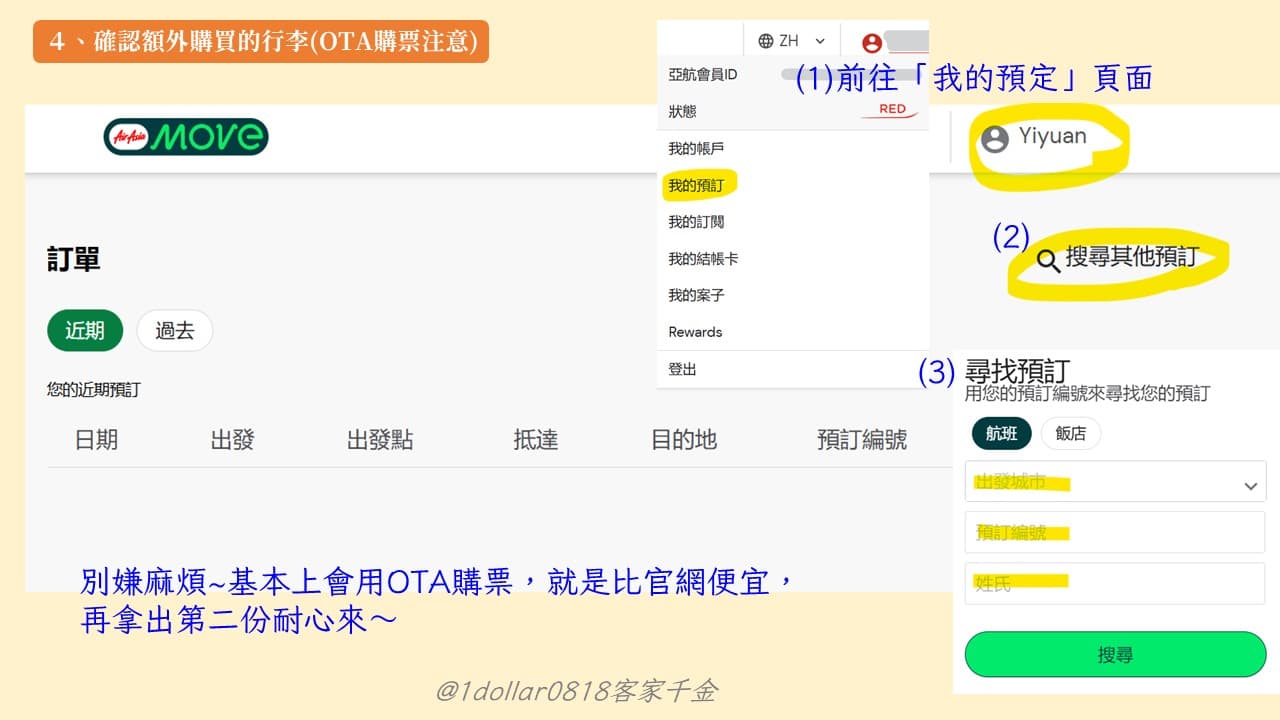The height and width of the screenshot is (720, 1280).
Task: Click the 亞航會員ID row
Action: tap(794, 74)
